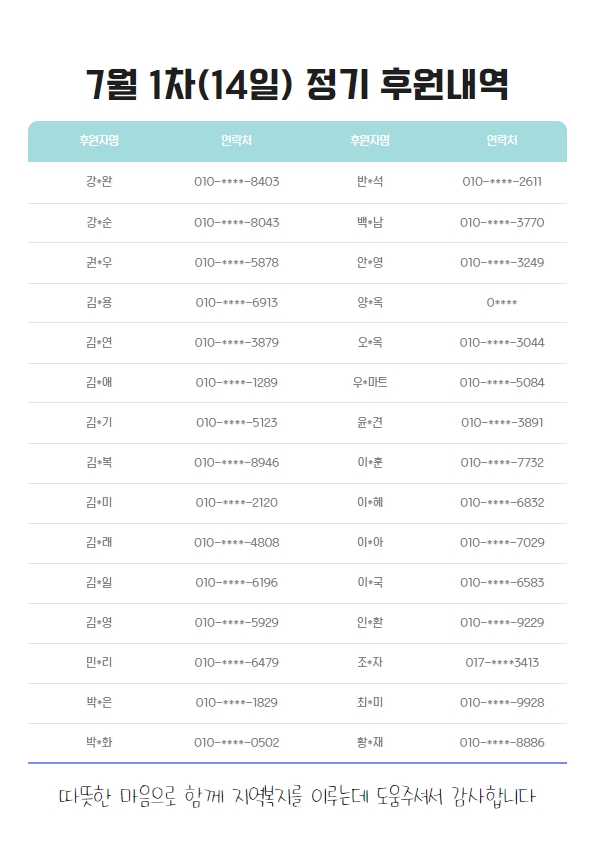
Task: Select donor name 반*석
Action: point(370,182)
